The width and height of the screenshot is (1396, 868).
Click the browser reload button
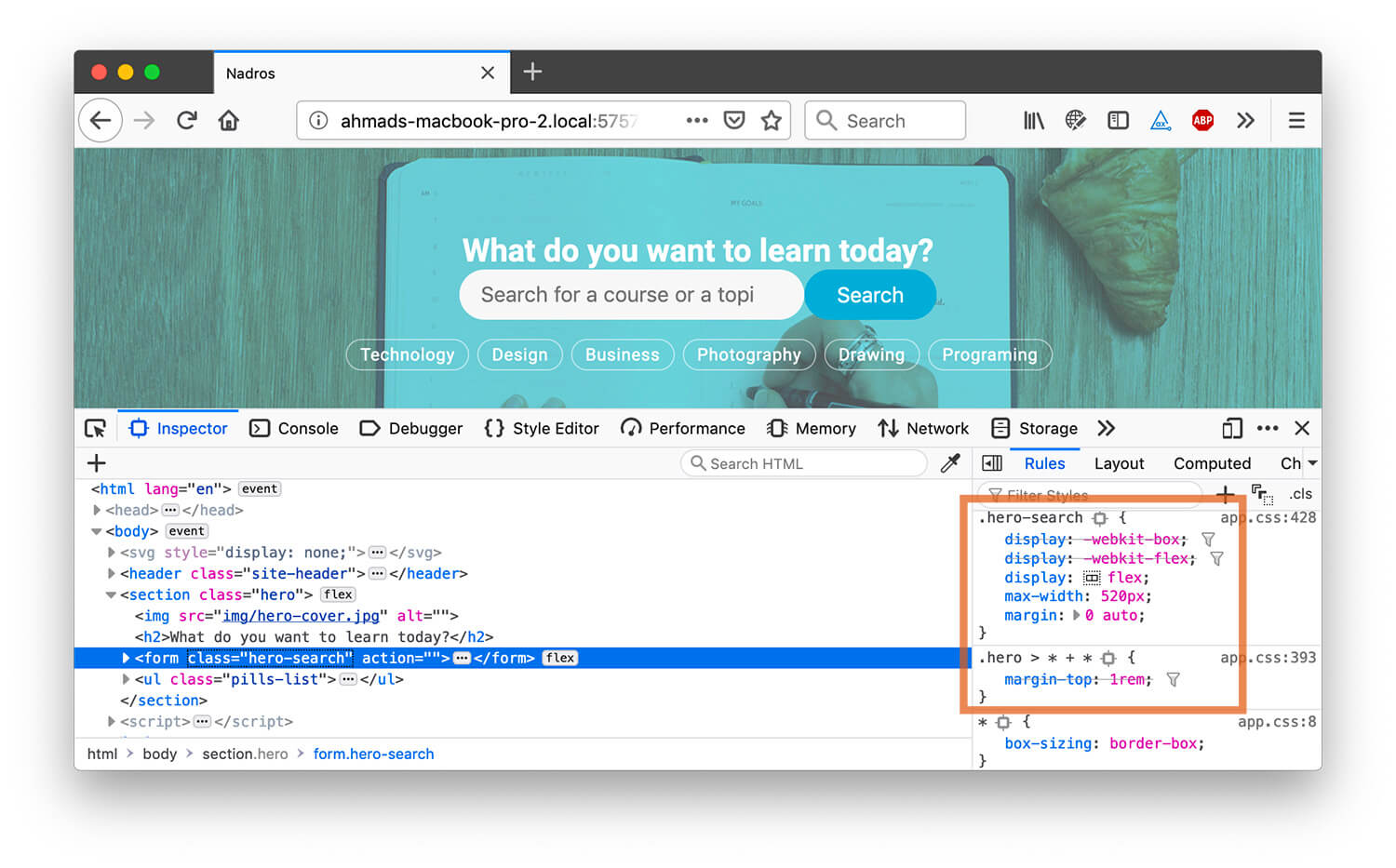[x=187, y=121]
